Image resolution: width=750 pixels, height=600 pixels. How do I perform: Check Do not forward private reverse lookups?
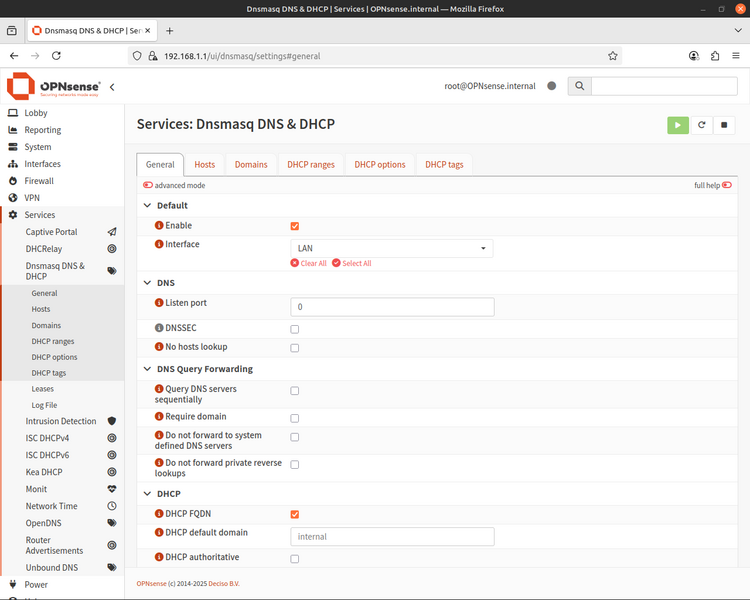click(x=295, y=465)
